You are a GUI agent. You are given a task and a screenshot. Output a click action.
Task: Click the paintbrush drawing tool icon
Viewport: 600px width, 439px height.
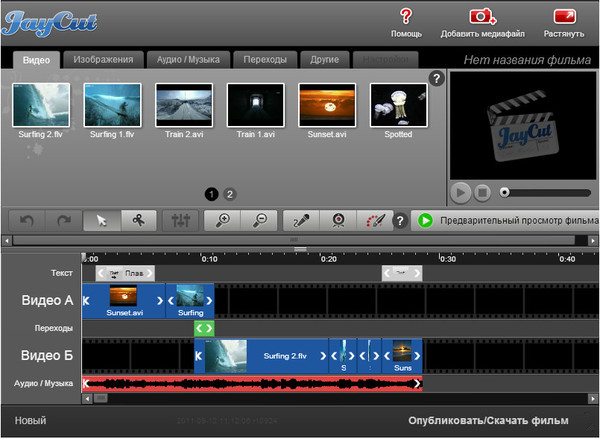[375, 220]
